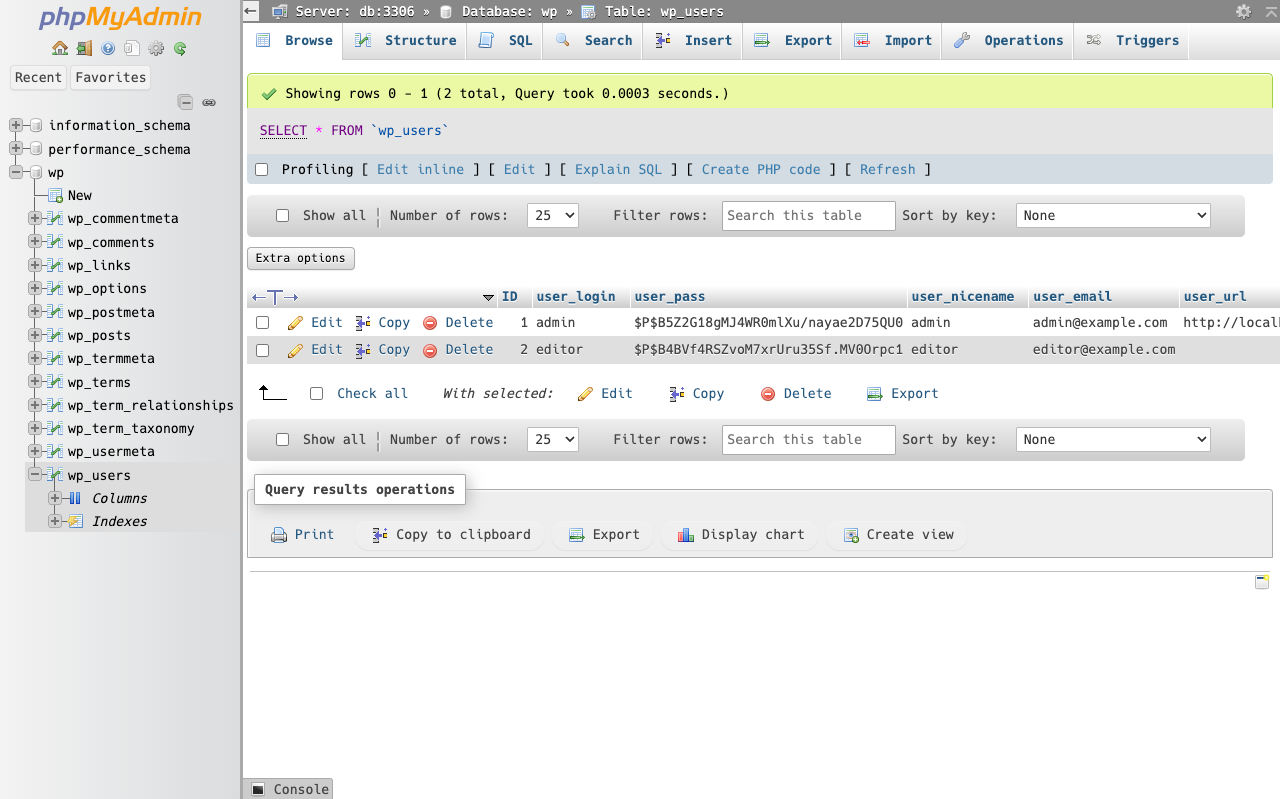The image size is (1280, 799).
Task: Click With selected Delete icon
Action: (768, 394)
